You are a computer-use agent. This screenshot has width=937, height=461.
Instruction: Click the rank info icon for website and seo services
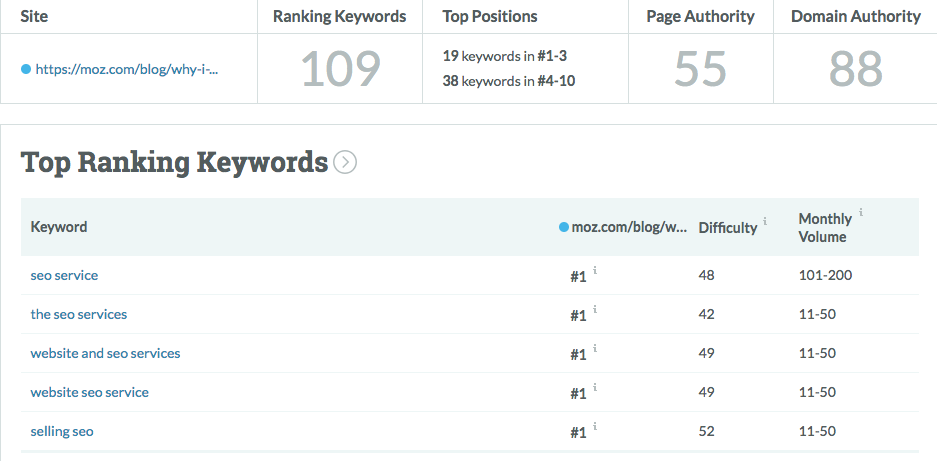[596, 348]
